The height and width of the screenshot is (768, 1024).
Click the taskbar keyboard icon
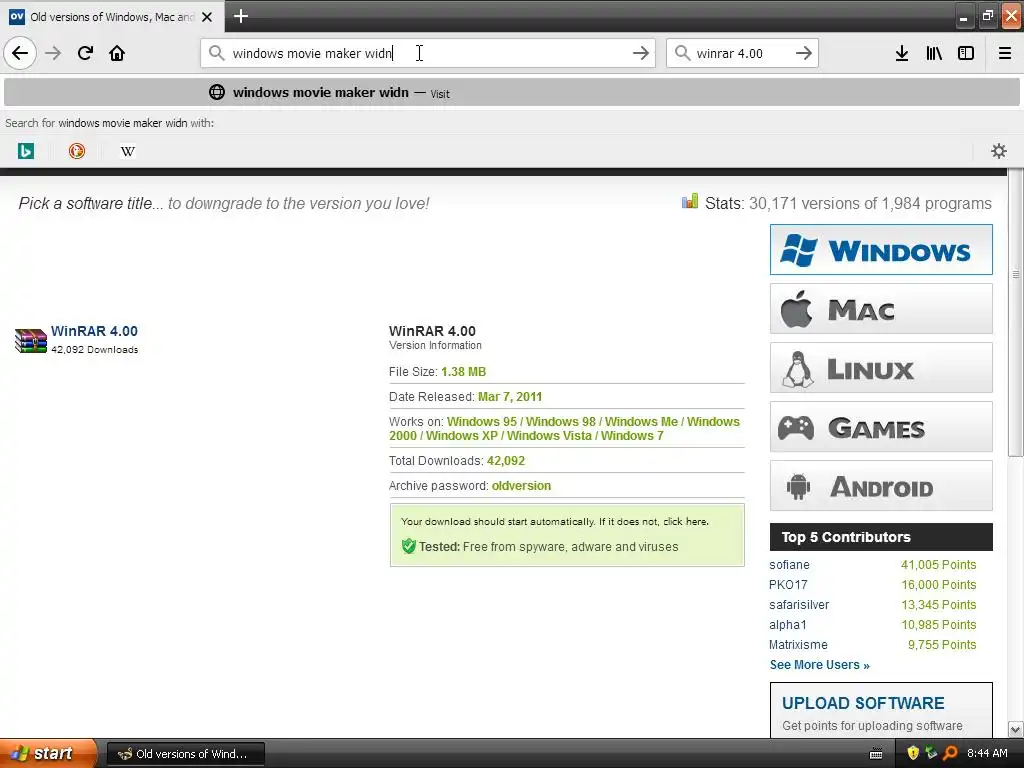click(x=876, y=754)
